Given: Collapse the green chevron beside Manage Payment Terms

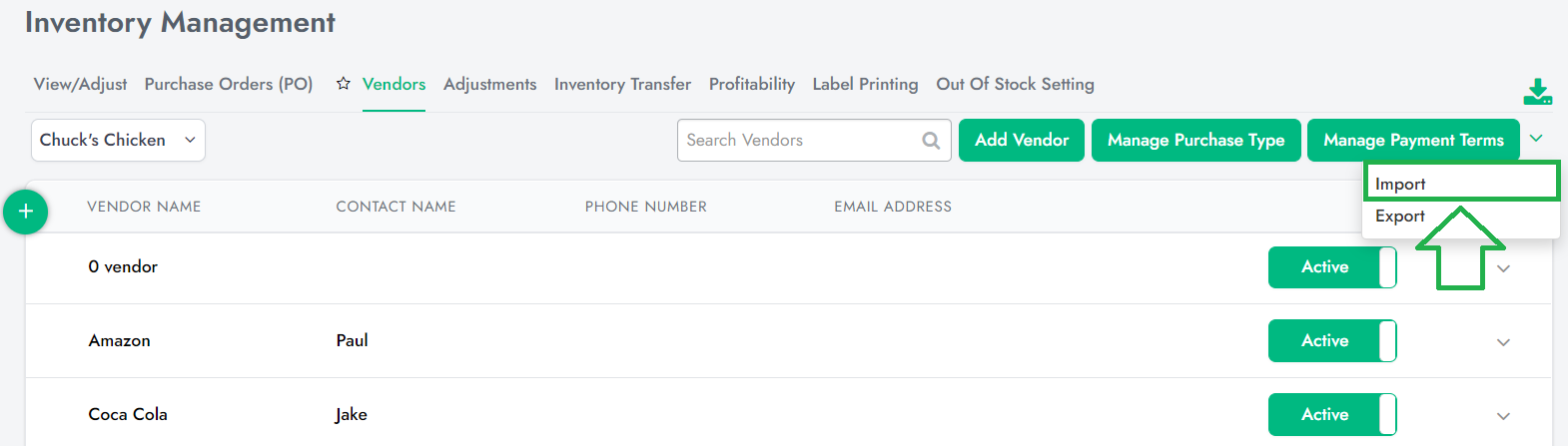Looking at the screenshot, I should [x=1536, y=139].
